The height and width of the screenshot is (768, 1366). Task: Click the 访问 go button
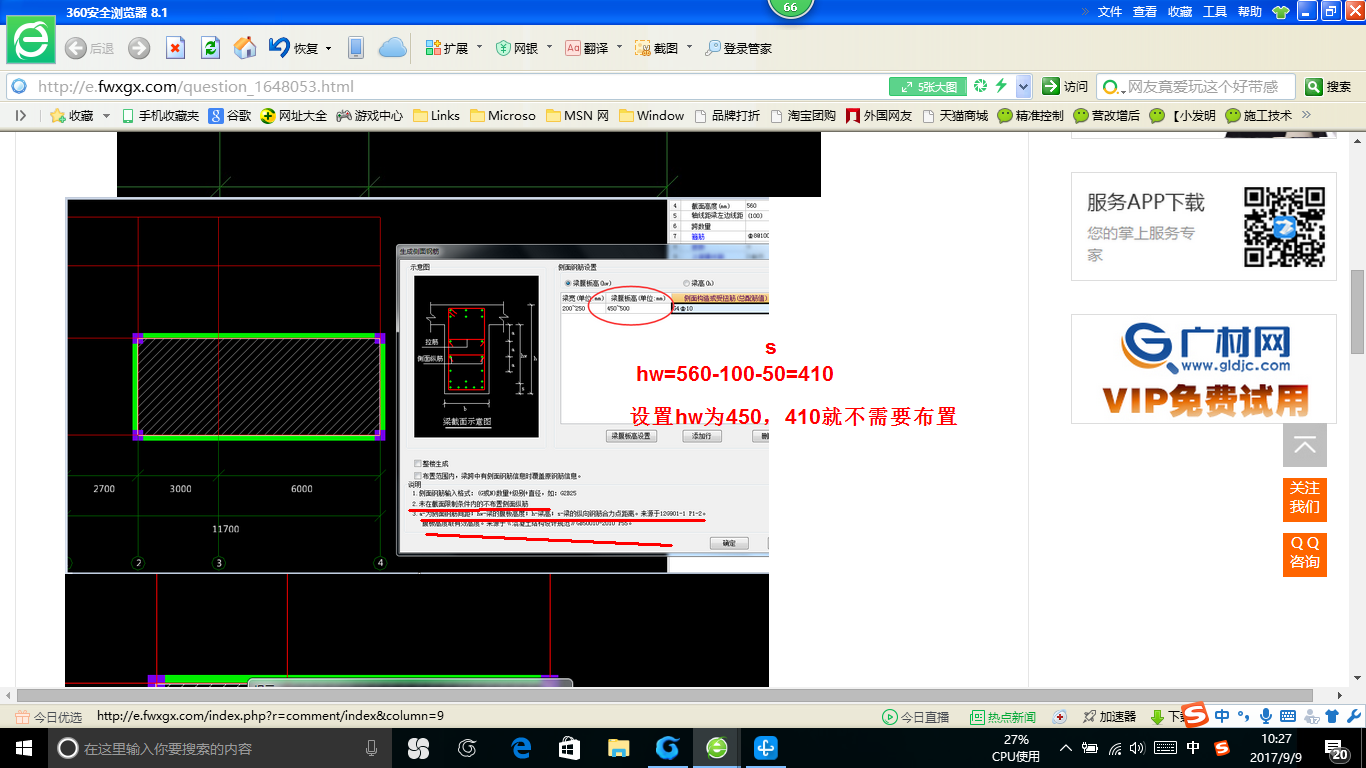point(1066,87)
